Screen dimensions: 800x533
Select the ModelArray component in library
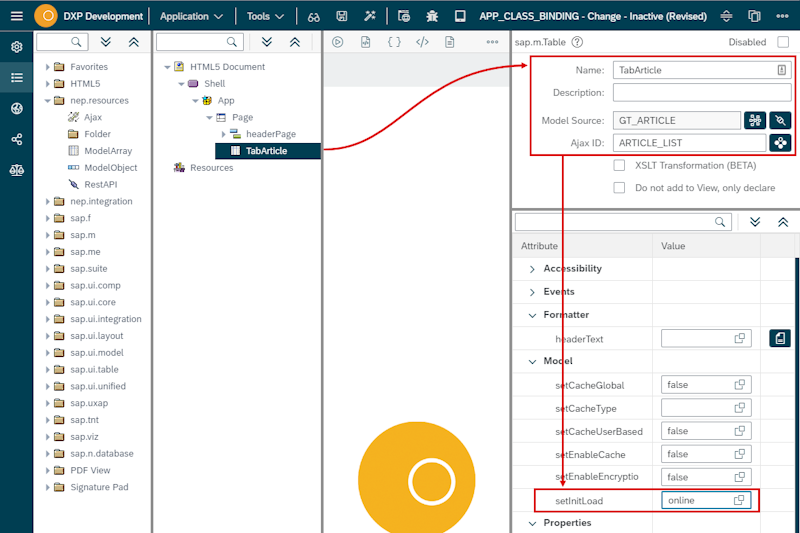pos(108,151)
